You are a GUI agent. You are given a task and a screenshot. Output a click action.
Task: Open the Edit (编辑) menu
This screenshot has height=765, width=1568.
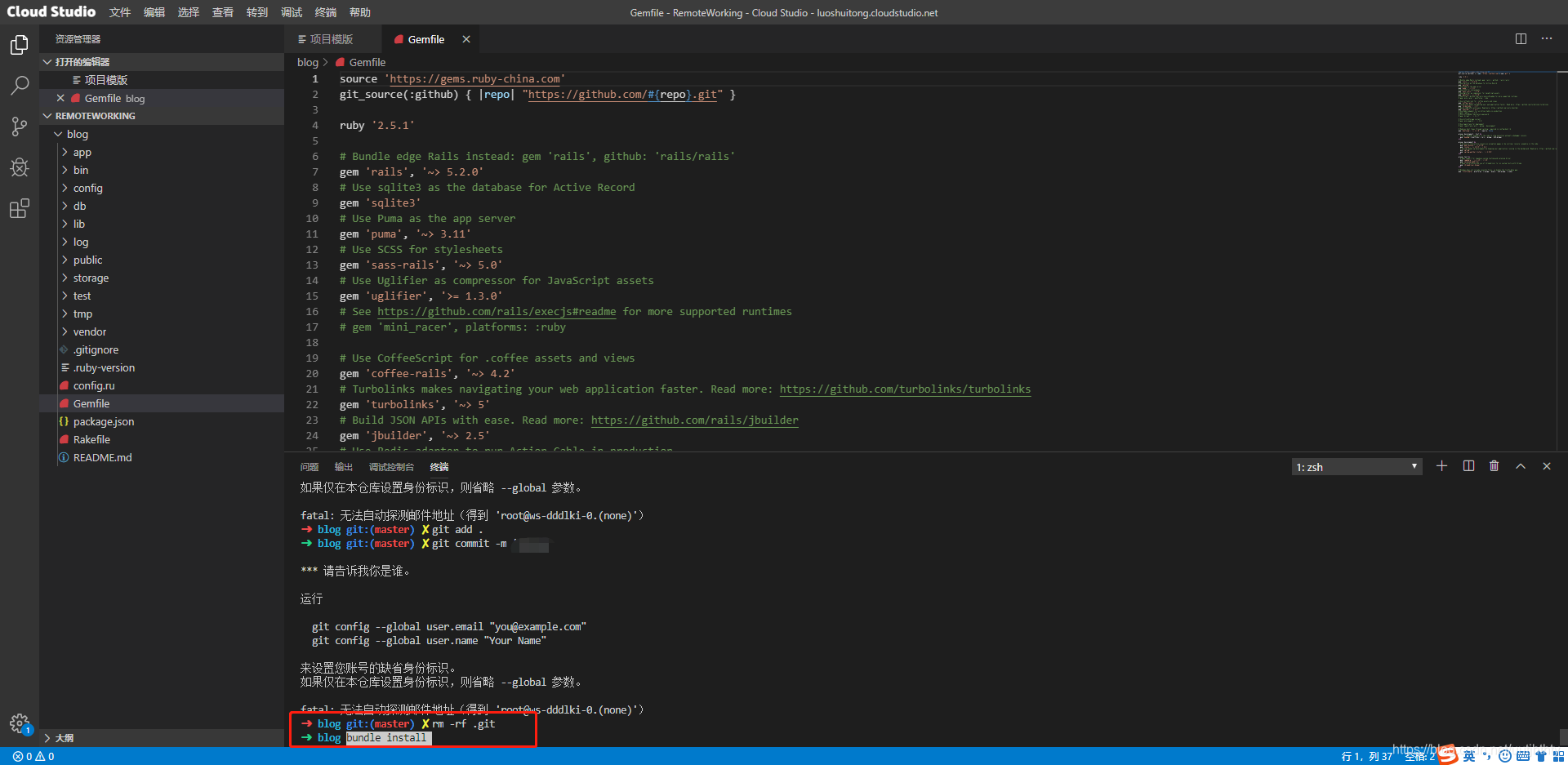tap(154, 12)
